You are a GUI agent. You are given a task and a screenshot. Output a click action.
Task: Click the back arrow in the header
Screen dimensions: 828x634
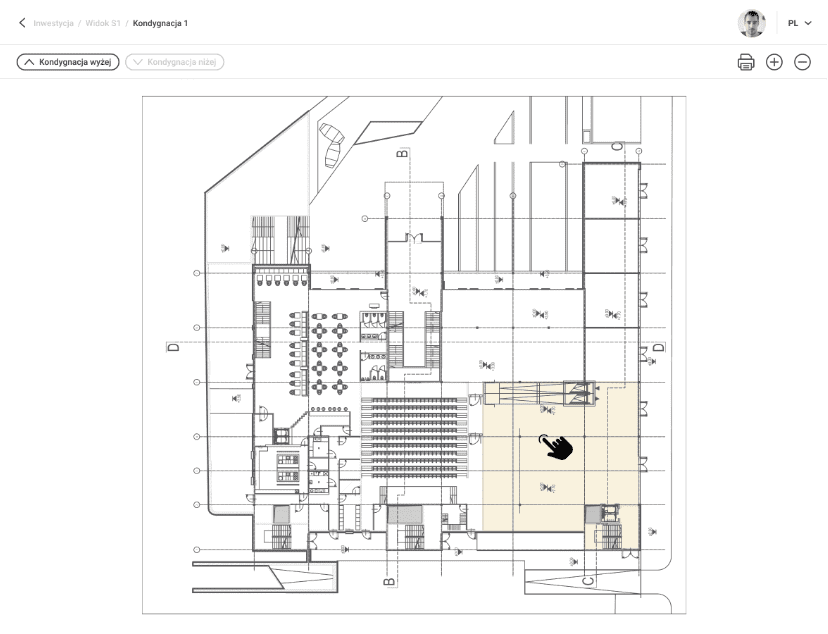click(22, 22)
